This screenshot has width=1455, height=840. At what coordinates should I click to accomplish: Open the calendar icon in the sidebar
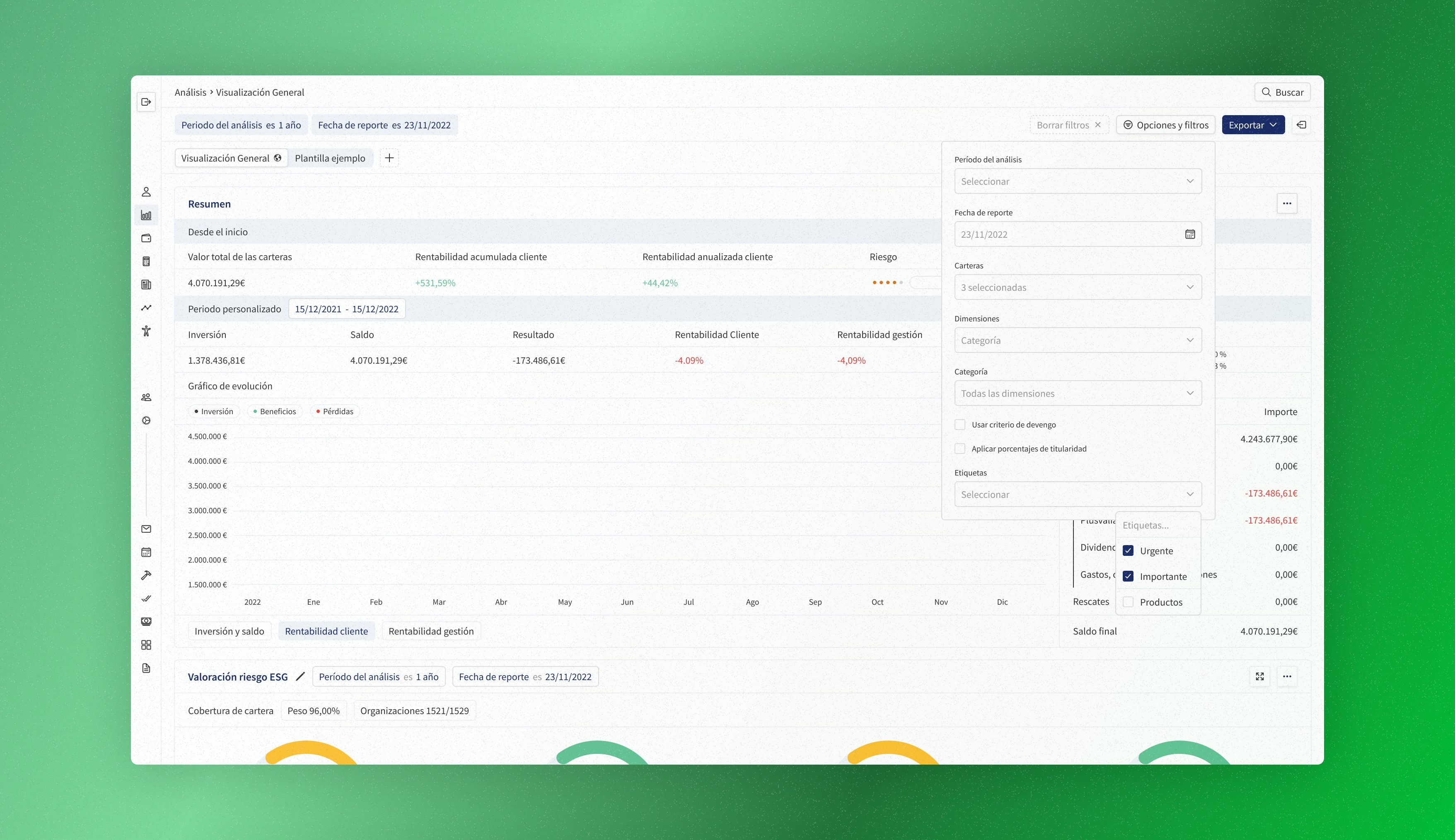pyautogui.click(x=146, y=552)
